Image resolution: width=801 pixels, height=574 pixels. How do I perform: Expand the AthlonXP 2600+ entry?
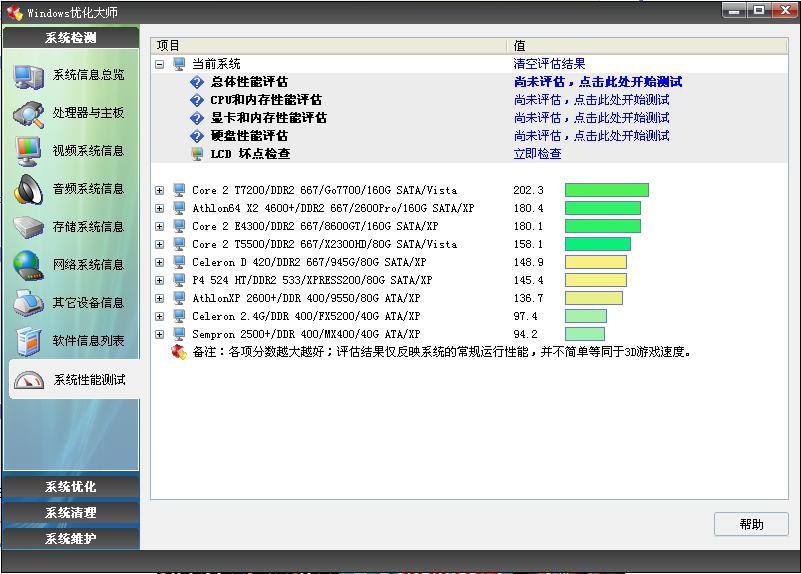[159, 298]
